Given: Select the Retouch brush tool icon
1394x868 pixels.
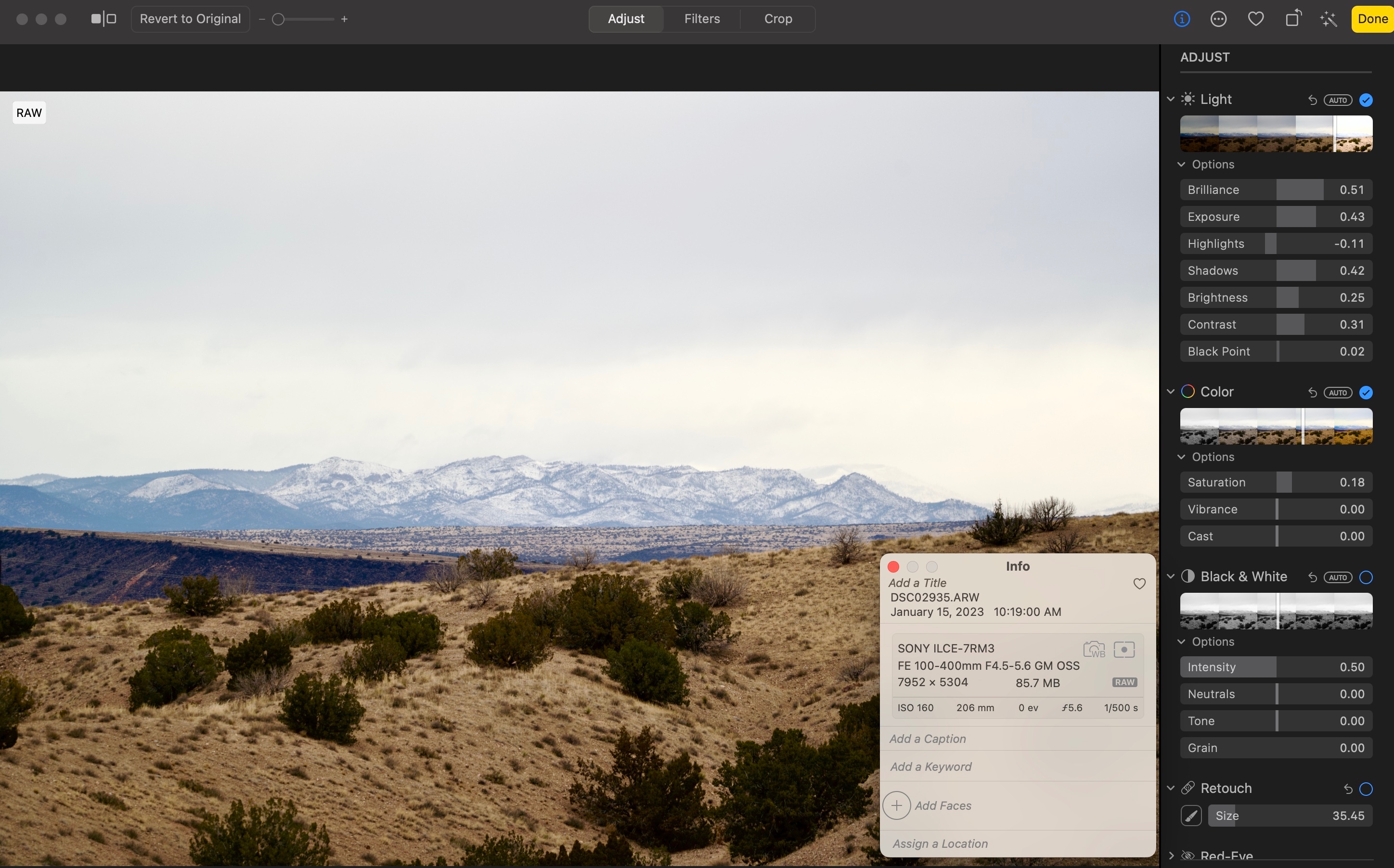Looking at the screenshot, I should point(1191,816).
